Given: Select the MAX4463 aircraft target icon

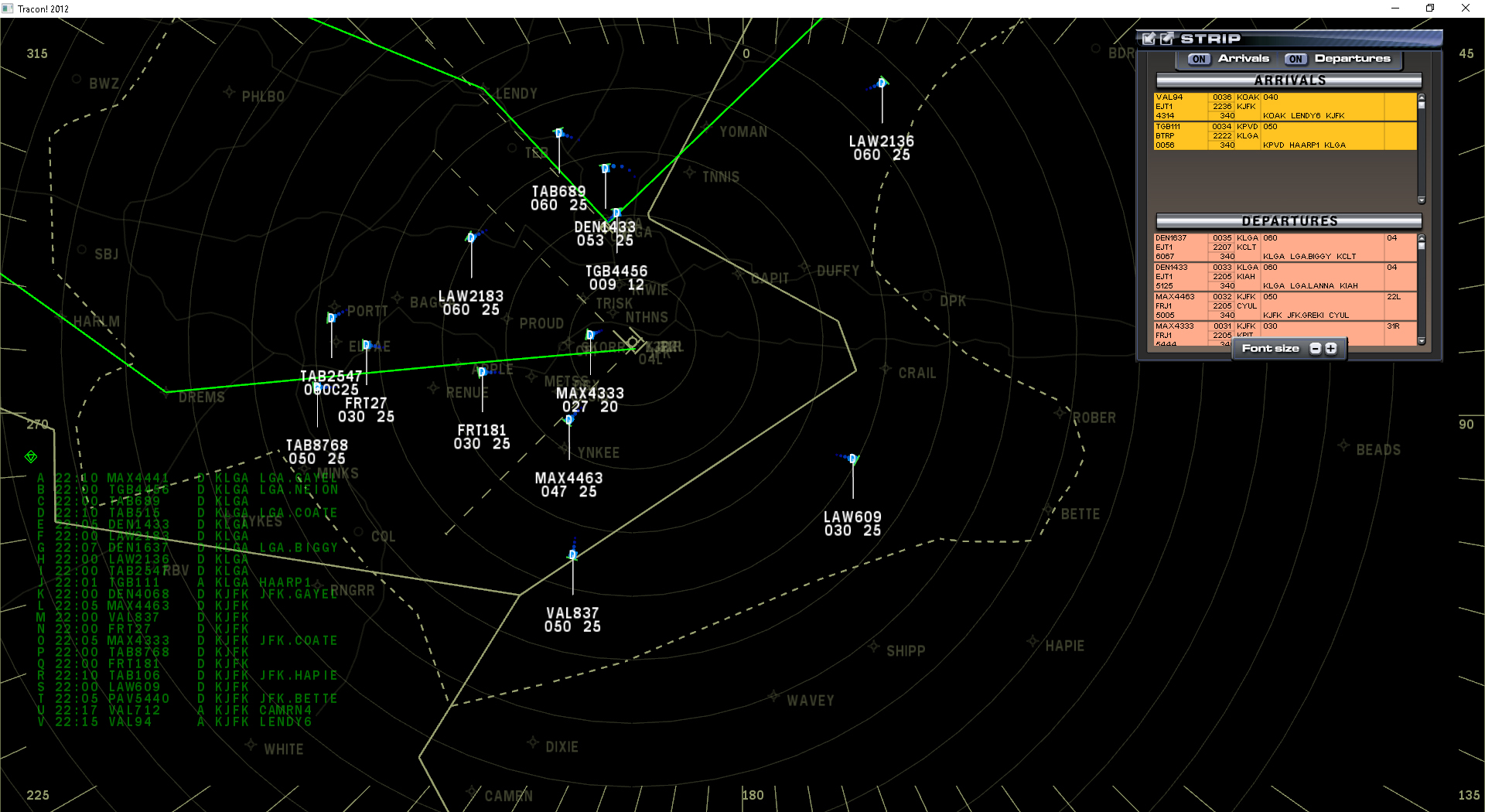Looking at the screenshot, I should [569, 420].
